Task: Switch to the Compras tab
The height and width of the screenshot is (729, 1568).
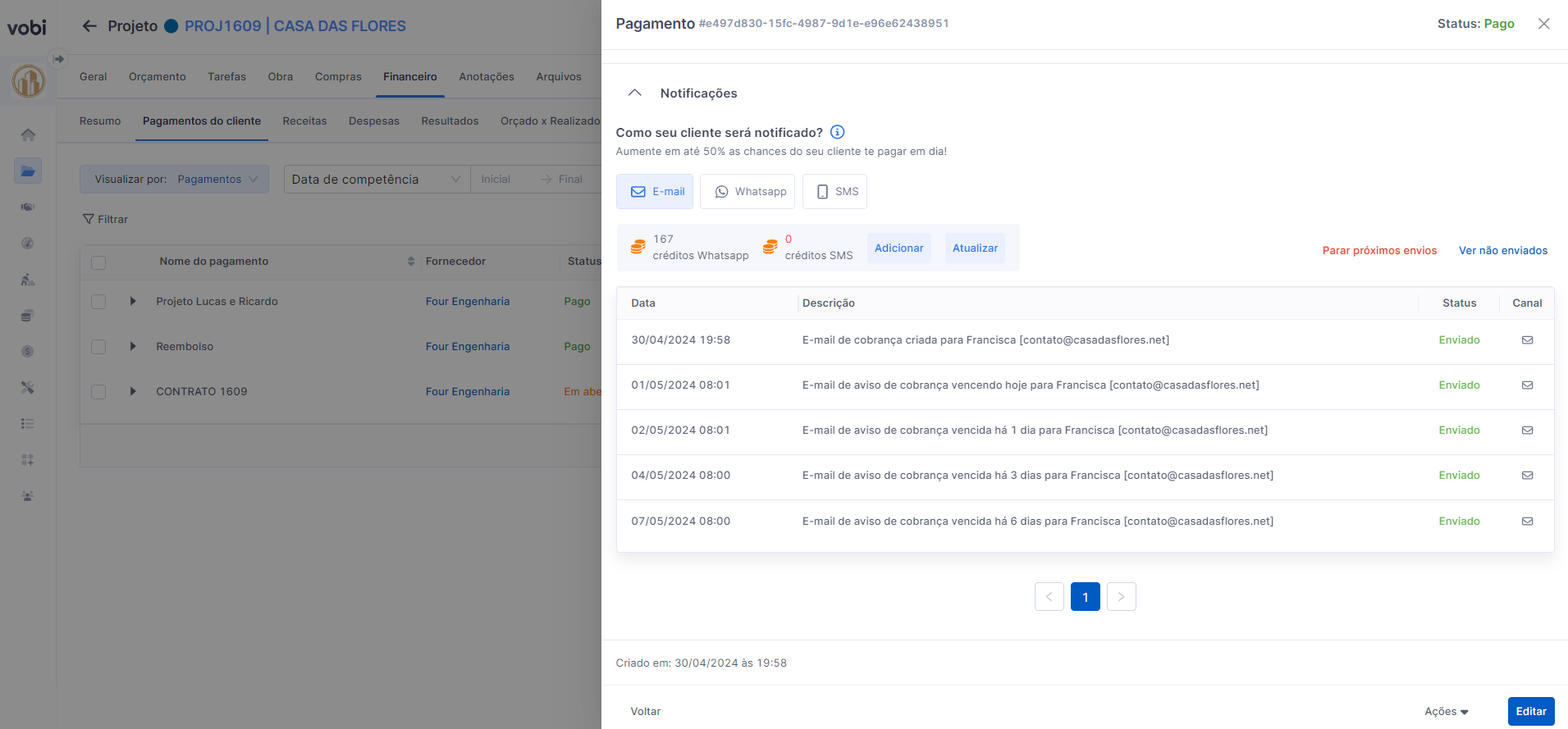Action: point(338,77)
